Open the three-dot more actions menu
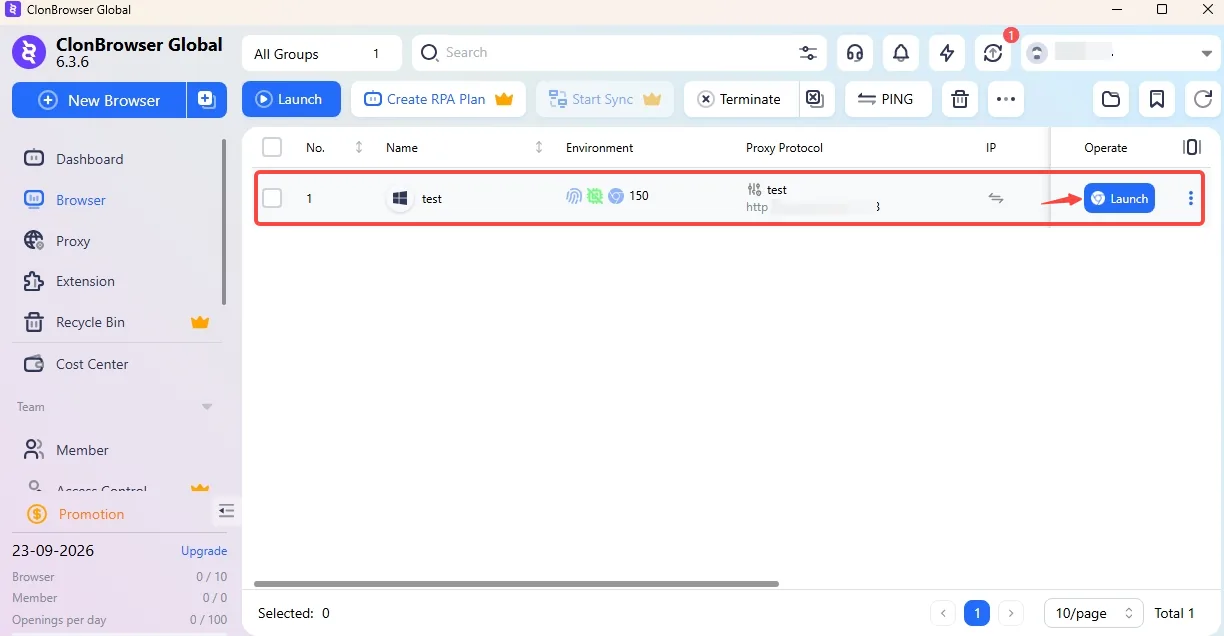Image resolution: width=1224 pixels, height=636 pixels. (1006, 99)
